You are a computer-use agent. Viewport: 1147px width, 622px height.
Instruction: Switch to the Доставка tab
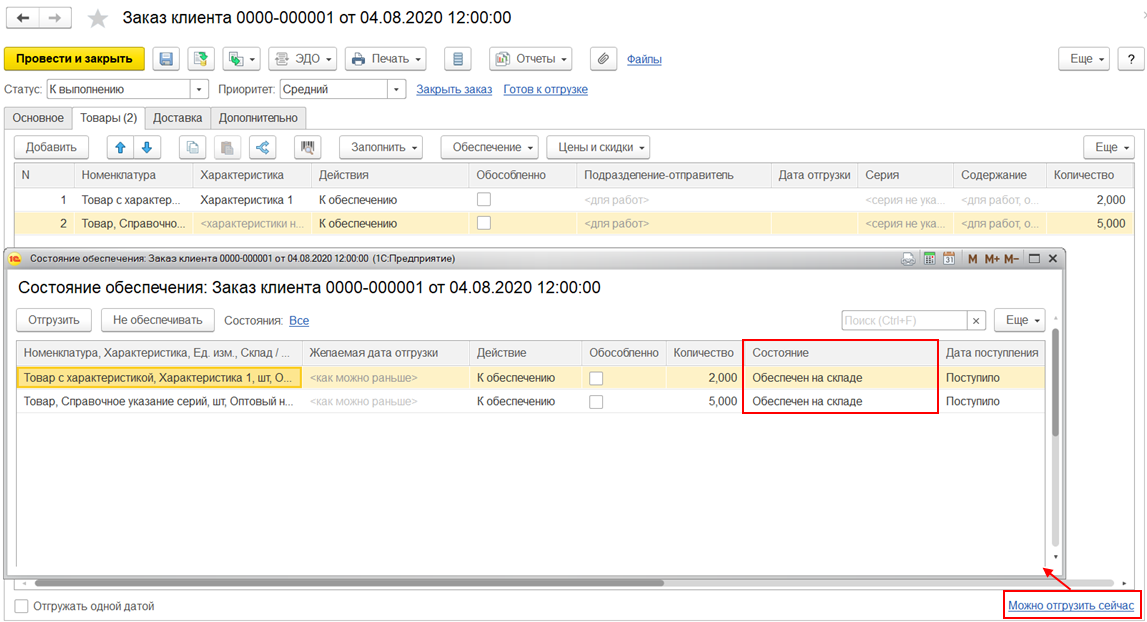178,118
